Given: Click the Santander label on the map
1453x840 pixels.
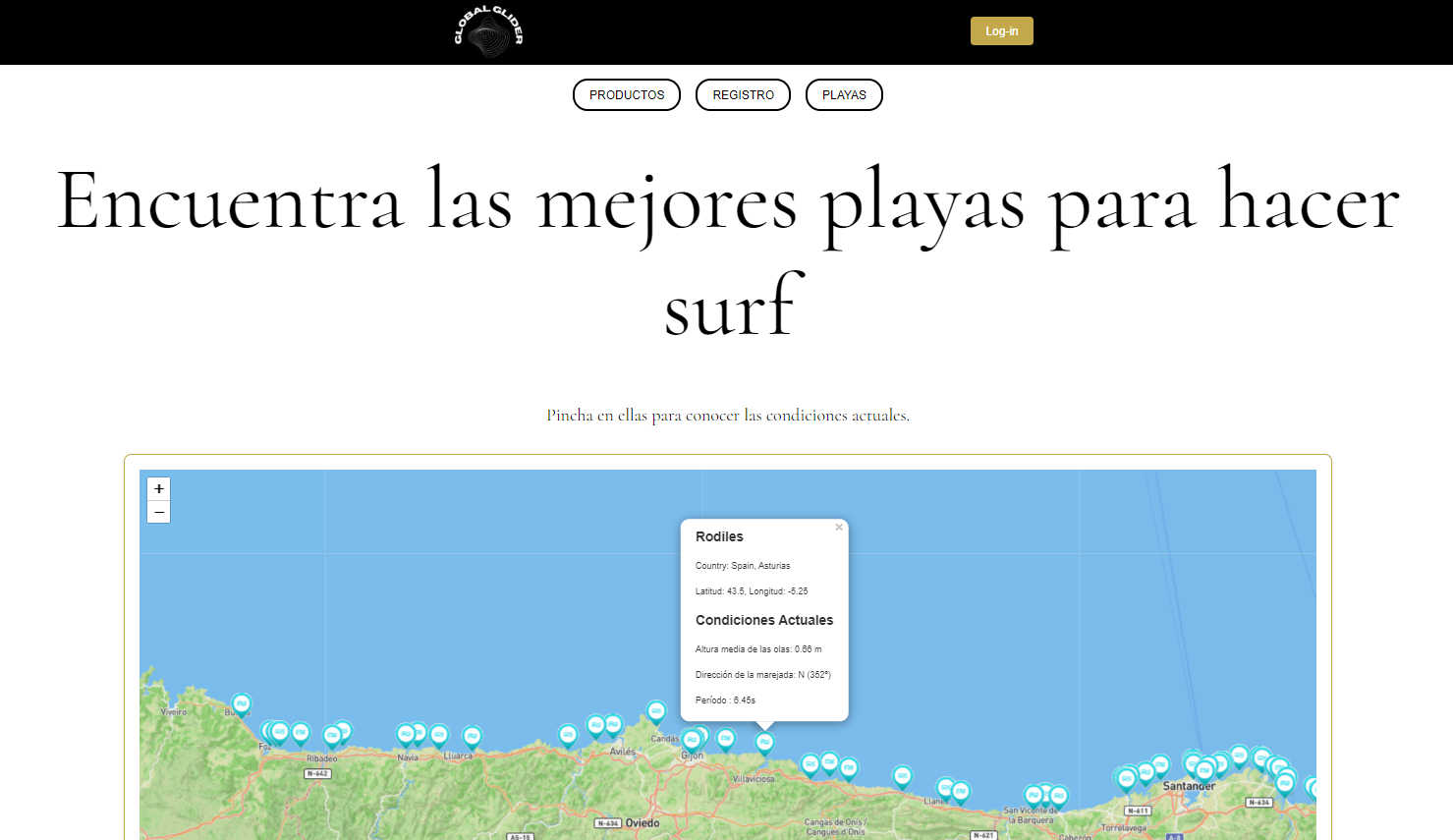Looking at the screenshot, I should pyautogui.click(x=1189, y=786).
